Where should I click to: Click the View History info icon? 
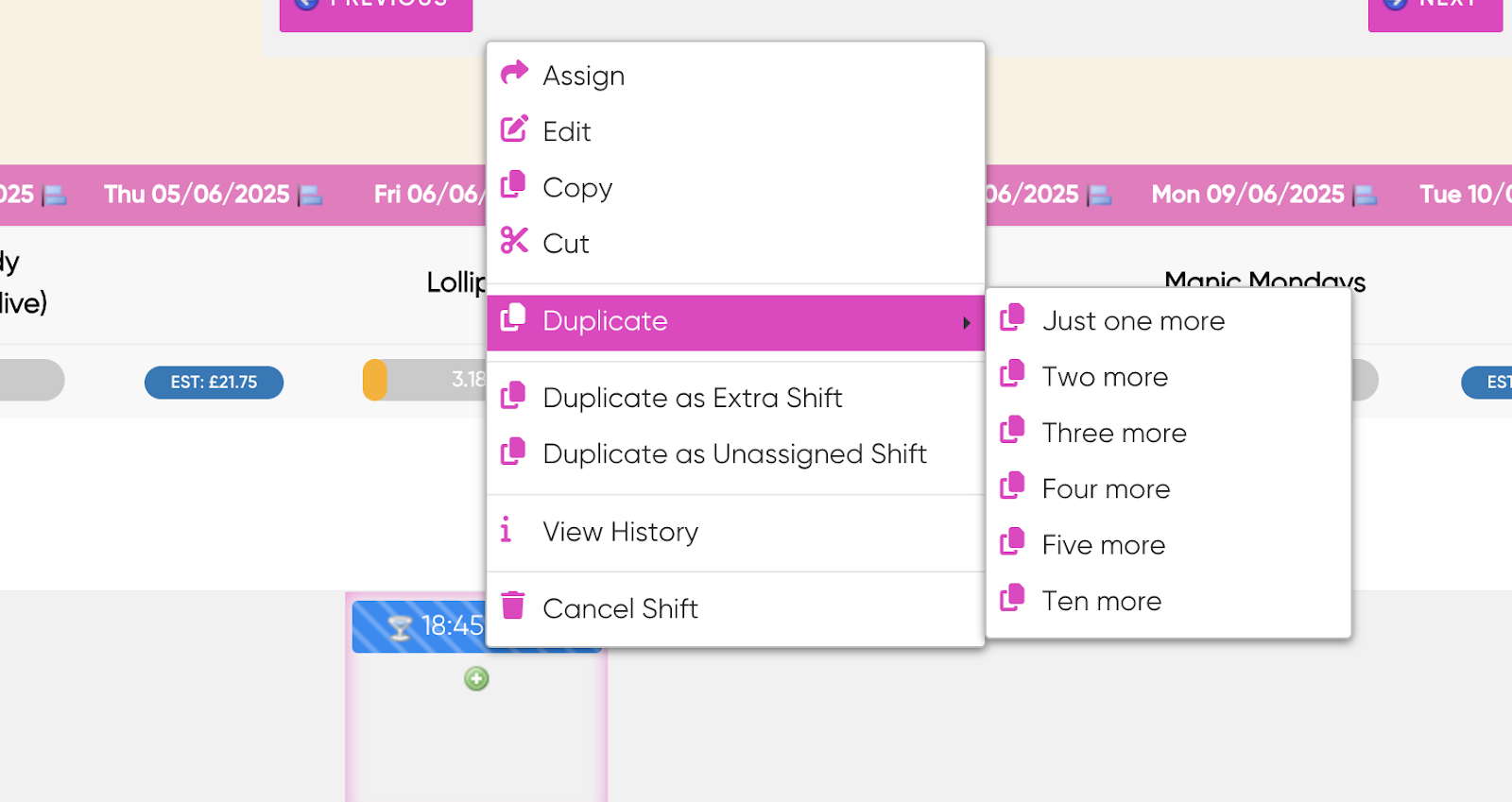coord(506,529)
